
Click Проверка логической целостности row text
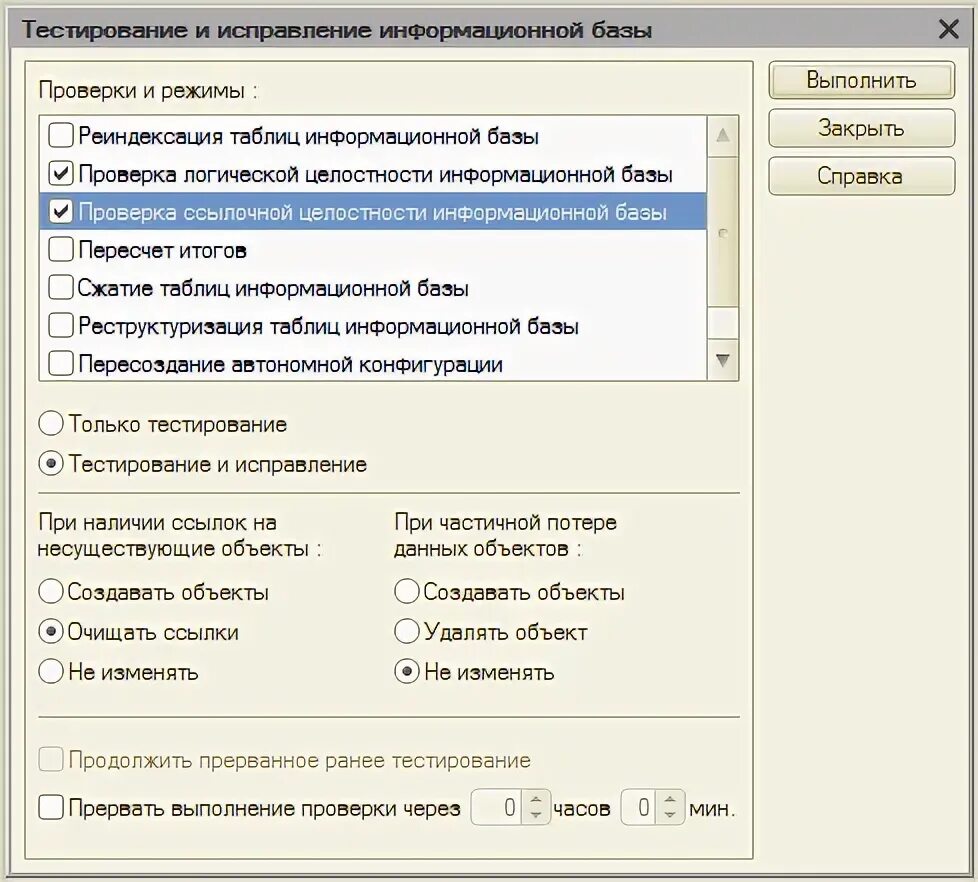coord(375,175)
